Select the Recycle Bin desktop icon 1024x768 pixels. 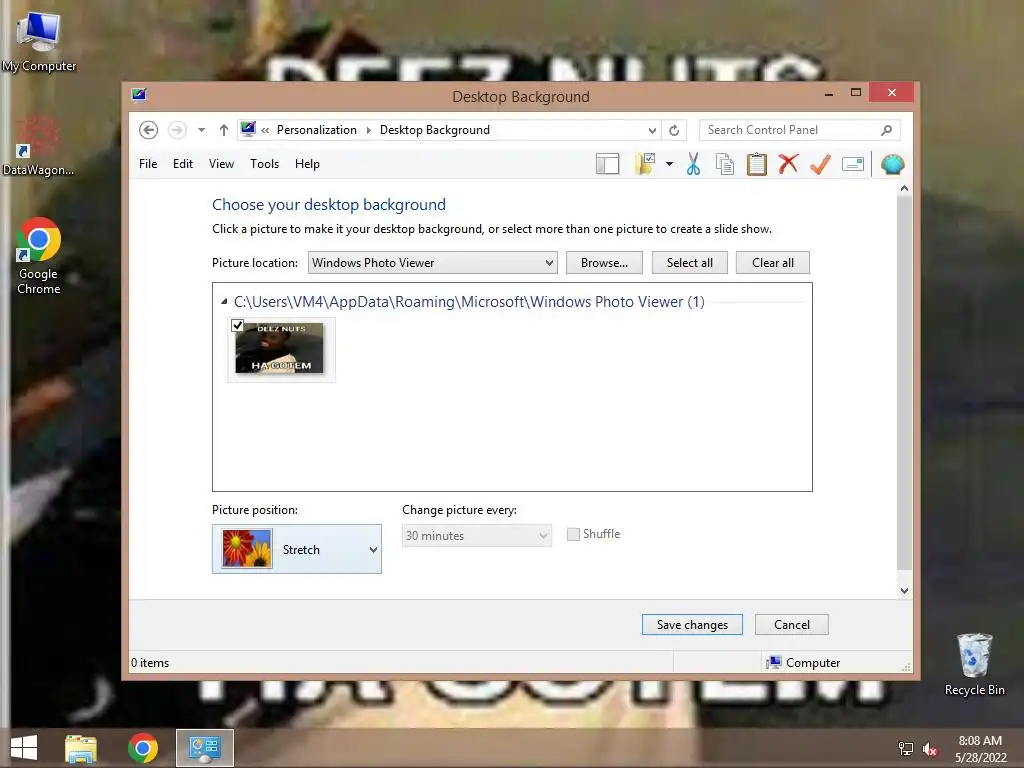pyautogui.click(x=974, y=665)
